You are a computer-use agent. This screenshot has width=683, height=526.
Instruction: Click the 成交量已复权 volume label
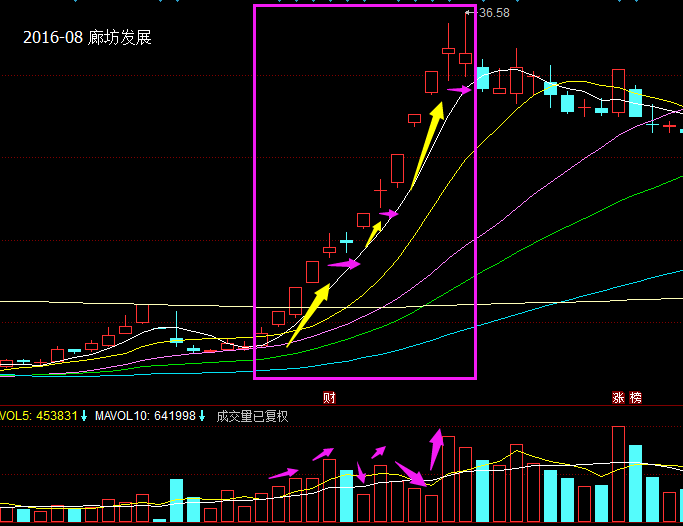pos(252,415)
